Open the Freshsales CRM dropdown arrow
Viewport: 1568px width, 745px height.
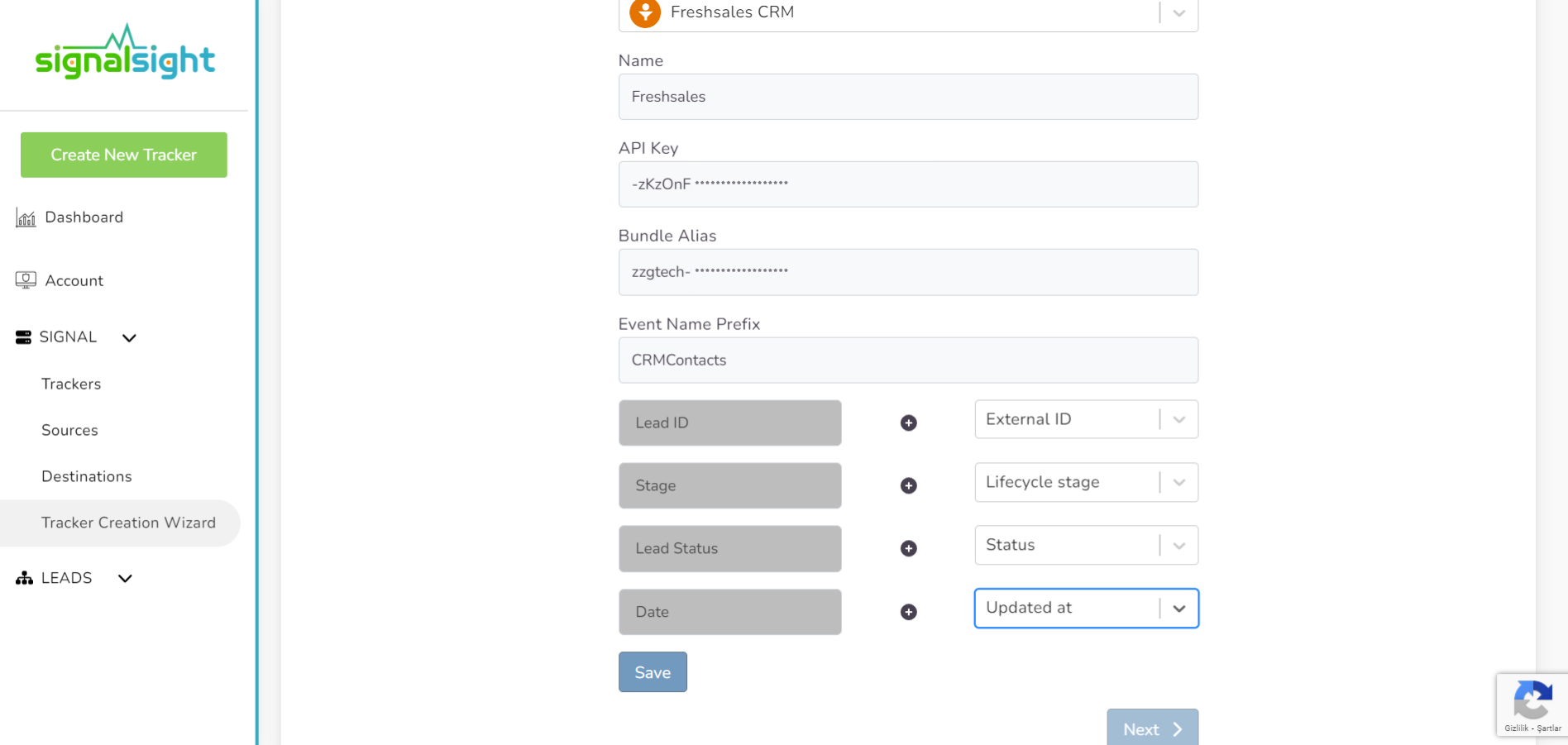(x=1179, y=13)
